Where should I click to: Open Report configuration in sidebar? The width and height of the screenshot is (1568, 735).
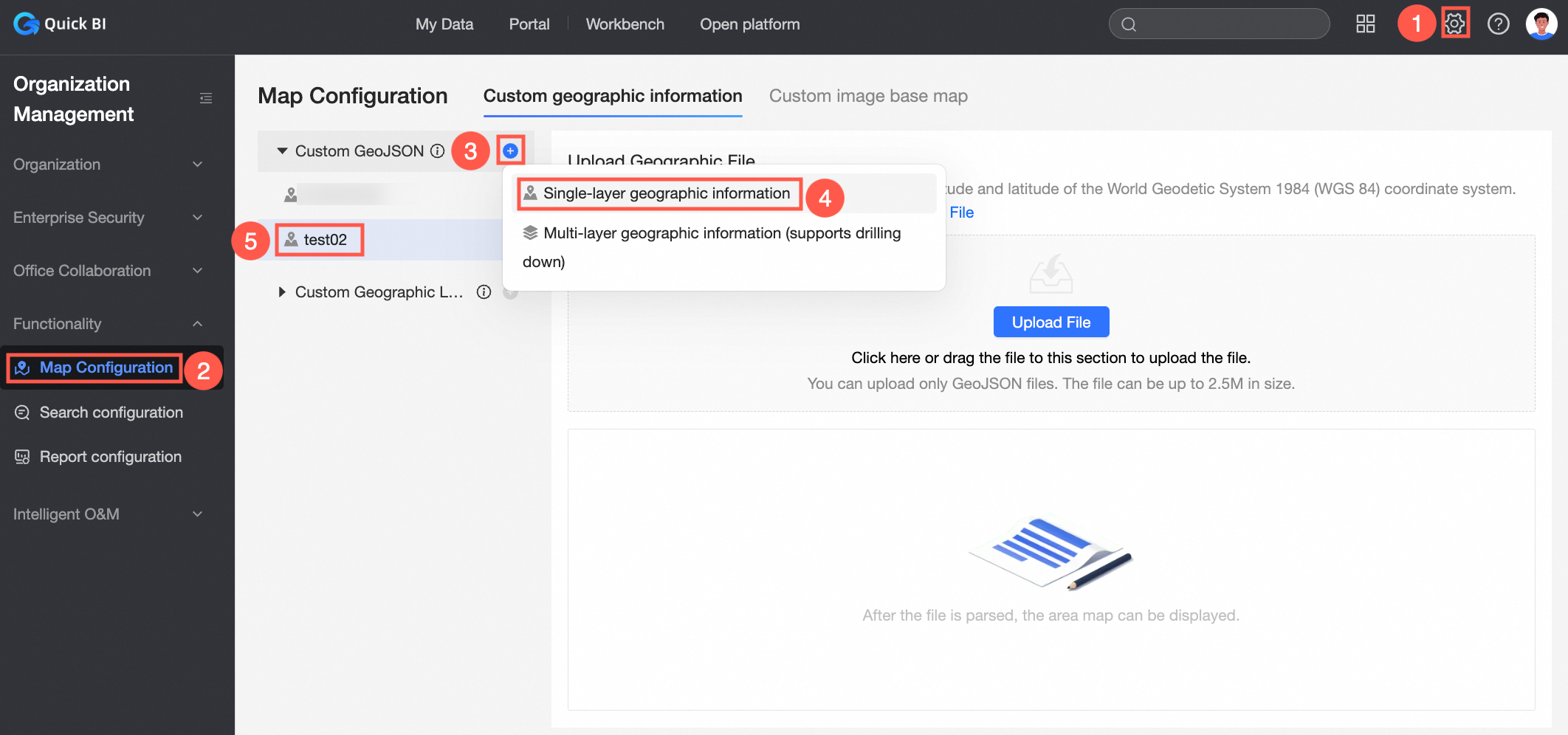pyautogui.click(x=111, y=457)
